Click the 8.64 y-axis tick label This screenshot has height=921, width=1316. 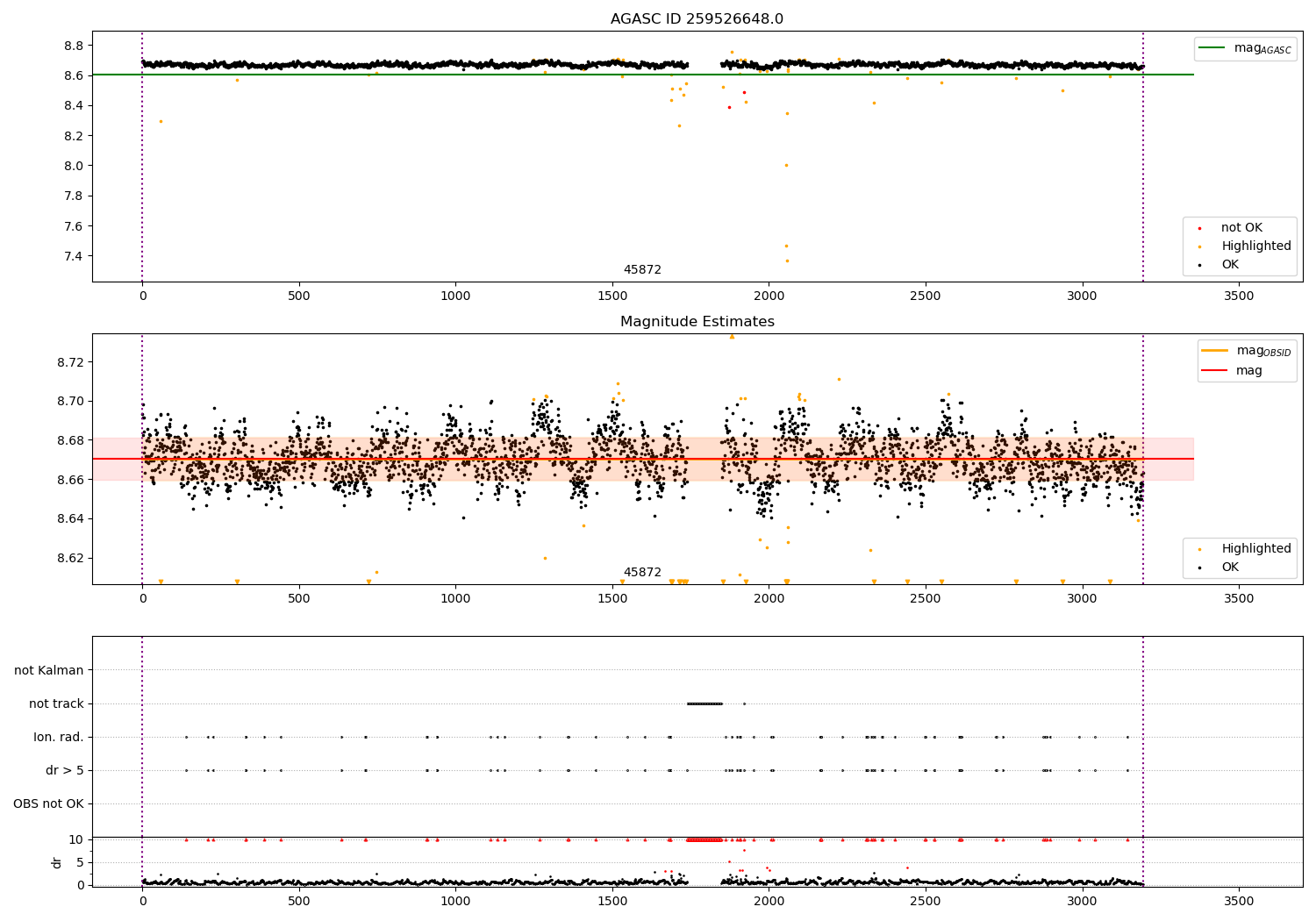click(x=70, y=518)
